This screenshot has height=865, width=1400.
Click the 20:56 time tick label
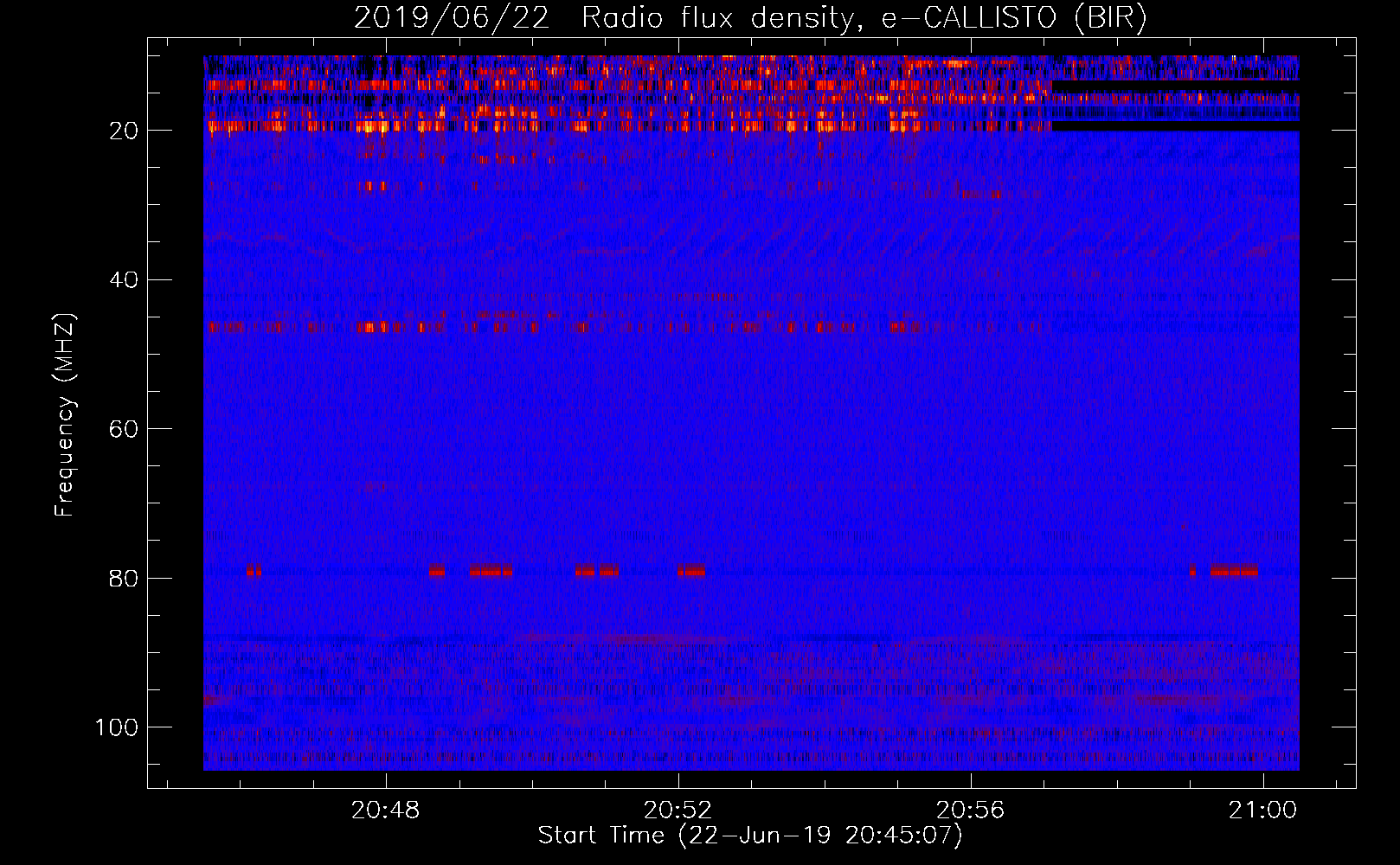tap(971, 811)
